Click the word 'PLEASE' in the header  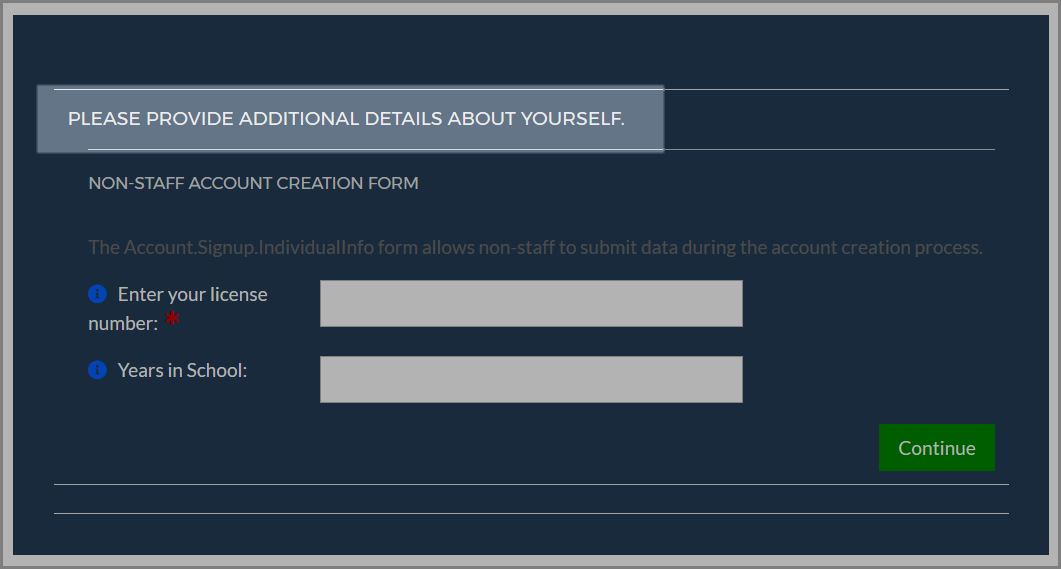(104, 118)
